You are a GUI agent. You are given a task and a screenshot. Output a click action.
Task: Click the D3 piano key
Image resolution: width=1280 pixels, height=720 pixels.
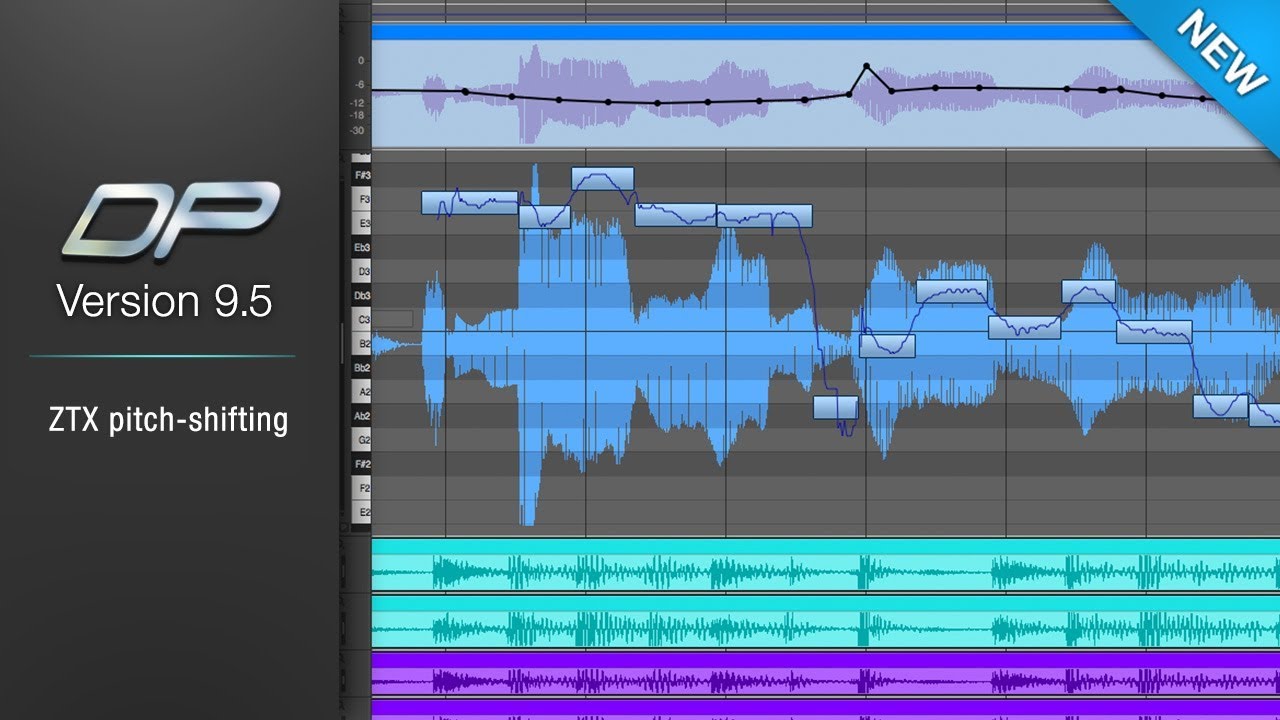pyautogui.click(x=361, y=271)
